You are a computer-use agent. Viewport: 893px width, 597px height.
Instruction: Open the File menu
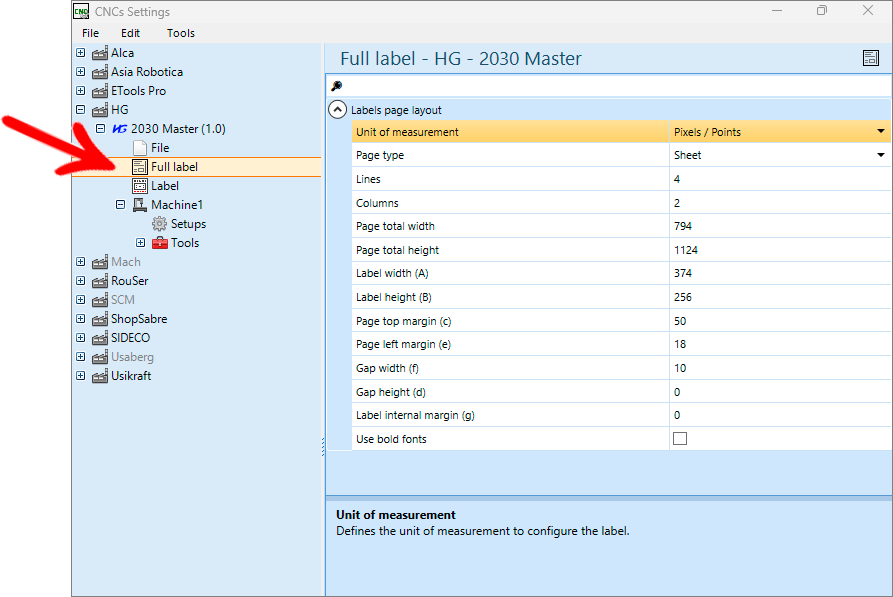point(91,33)
